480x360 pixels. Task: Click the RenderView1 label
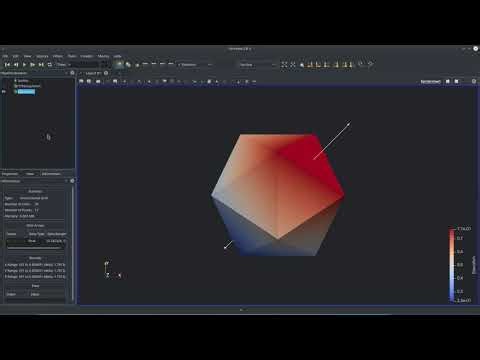click(x=430, y=81)
